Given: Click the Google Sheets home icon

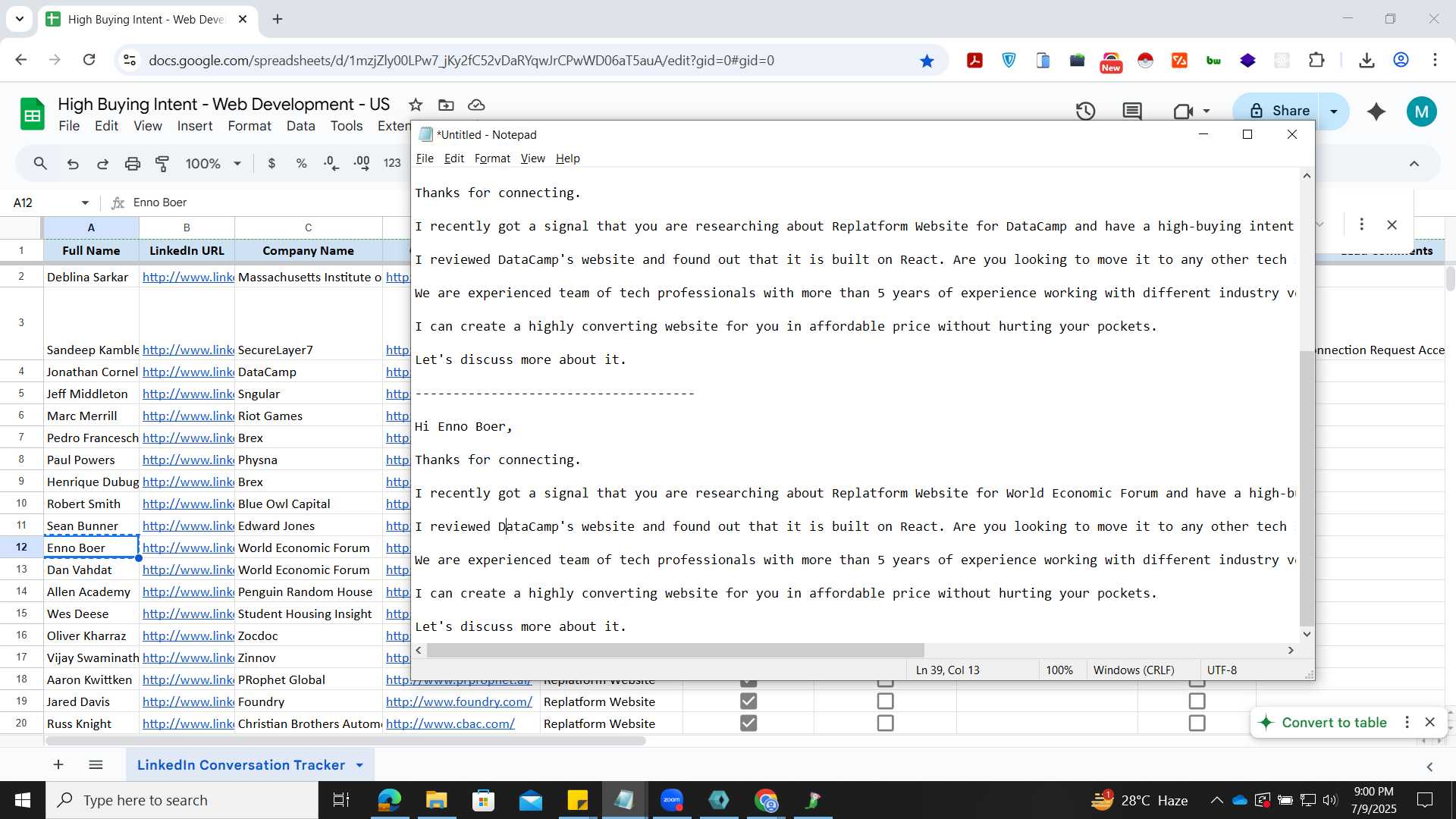Looking at the screenshot, I should tap(32, 115).
